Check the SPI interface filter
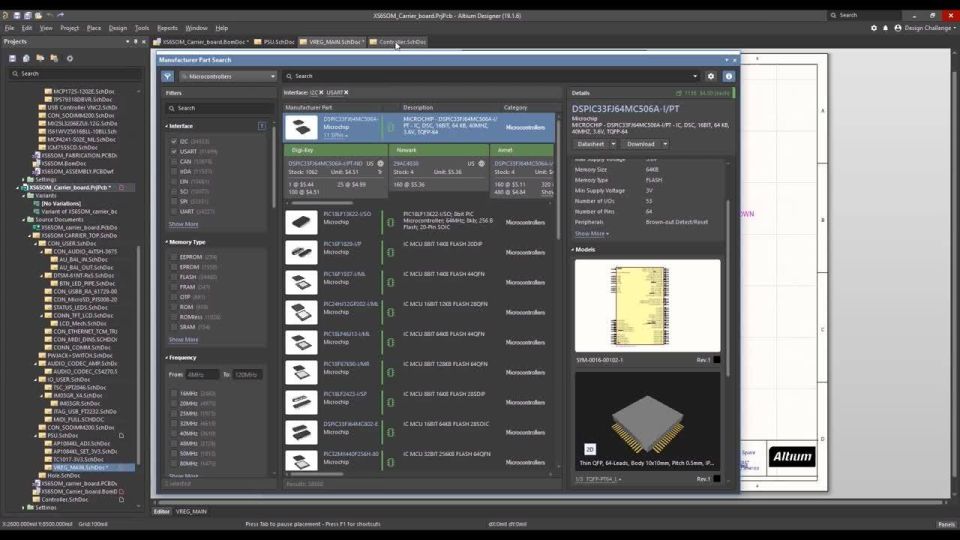The width and height of the screenshot is (960, 540). pyautogui.click(x=174, y=201)
